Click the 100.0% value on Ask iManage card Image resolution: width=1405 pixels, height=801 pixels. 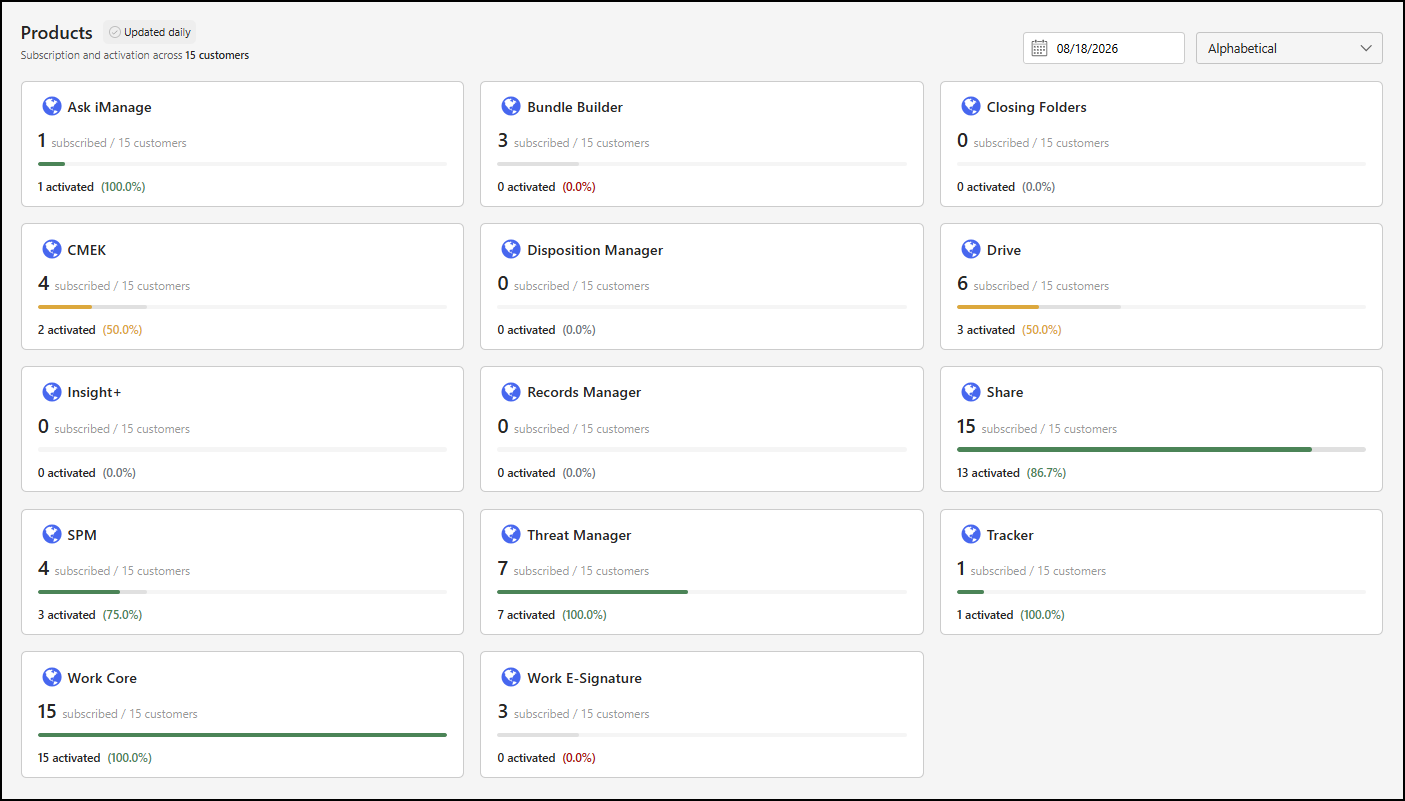tap(123, 187)
